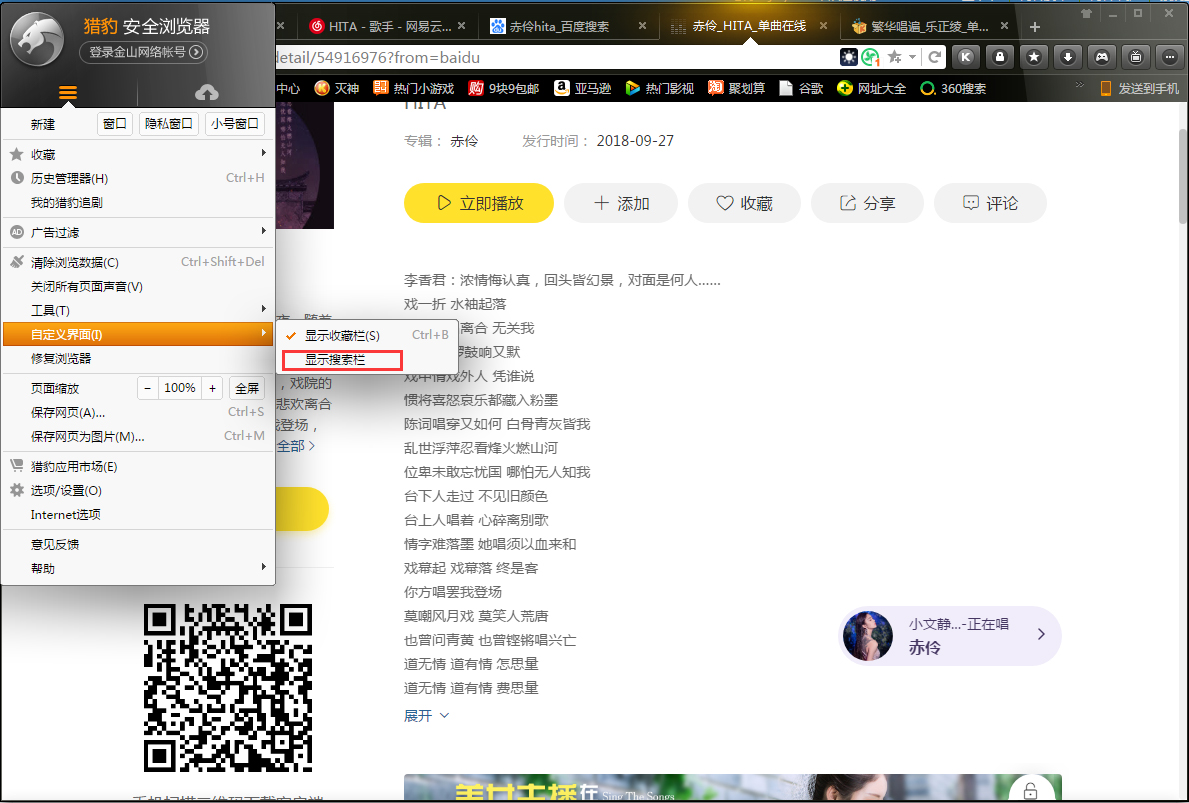Open the download manager arrow icon

(1067, 58)
